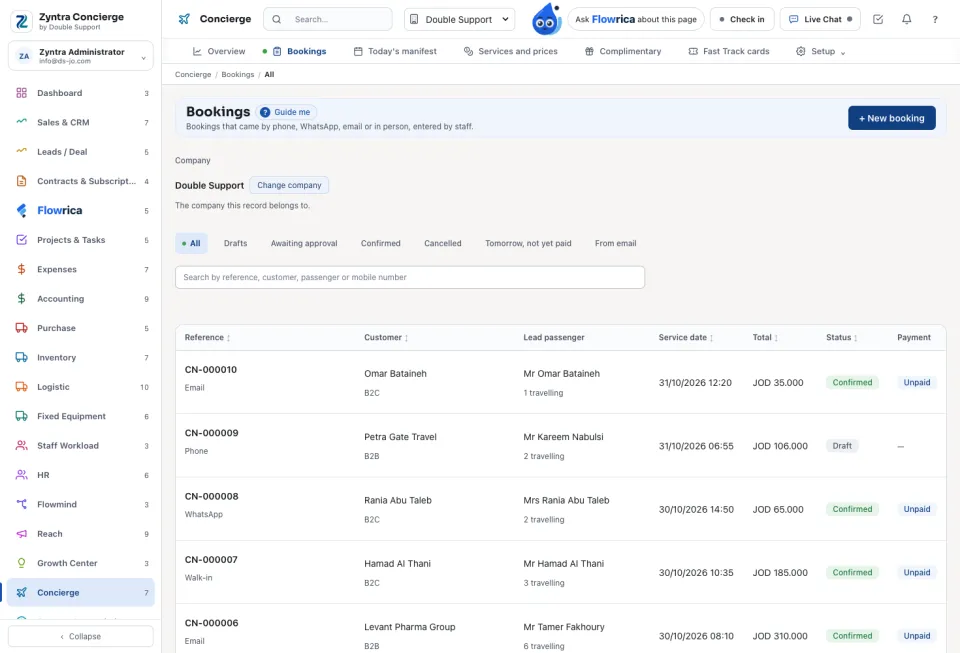This screenshot has width=960, height=653.
Task: Select the All bookings filter
Action: point(192,244)
